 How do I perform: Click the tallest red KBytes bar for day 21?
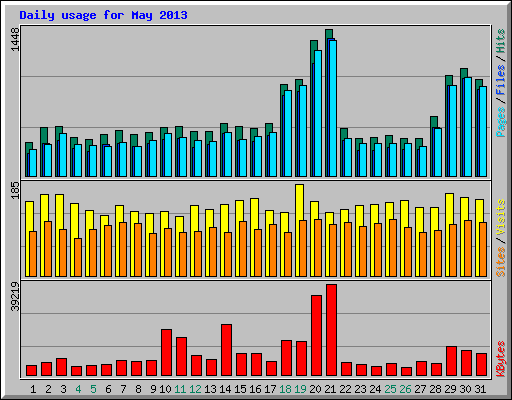click(x=331, y=330)
